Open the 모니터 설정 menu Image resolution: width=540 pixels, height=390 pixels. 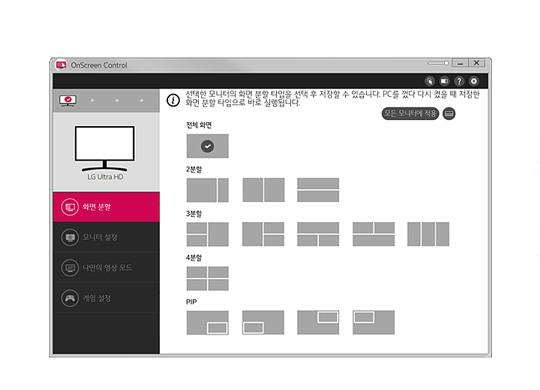[106, 237]
